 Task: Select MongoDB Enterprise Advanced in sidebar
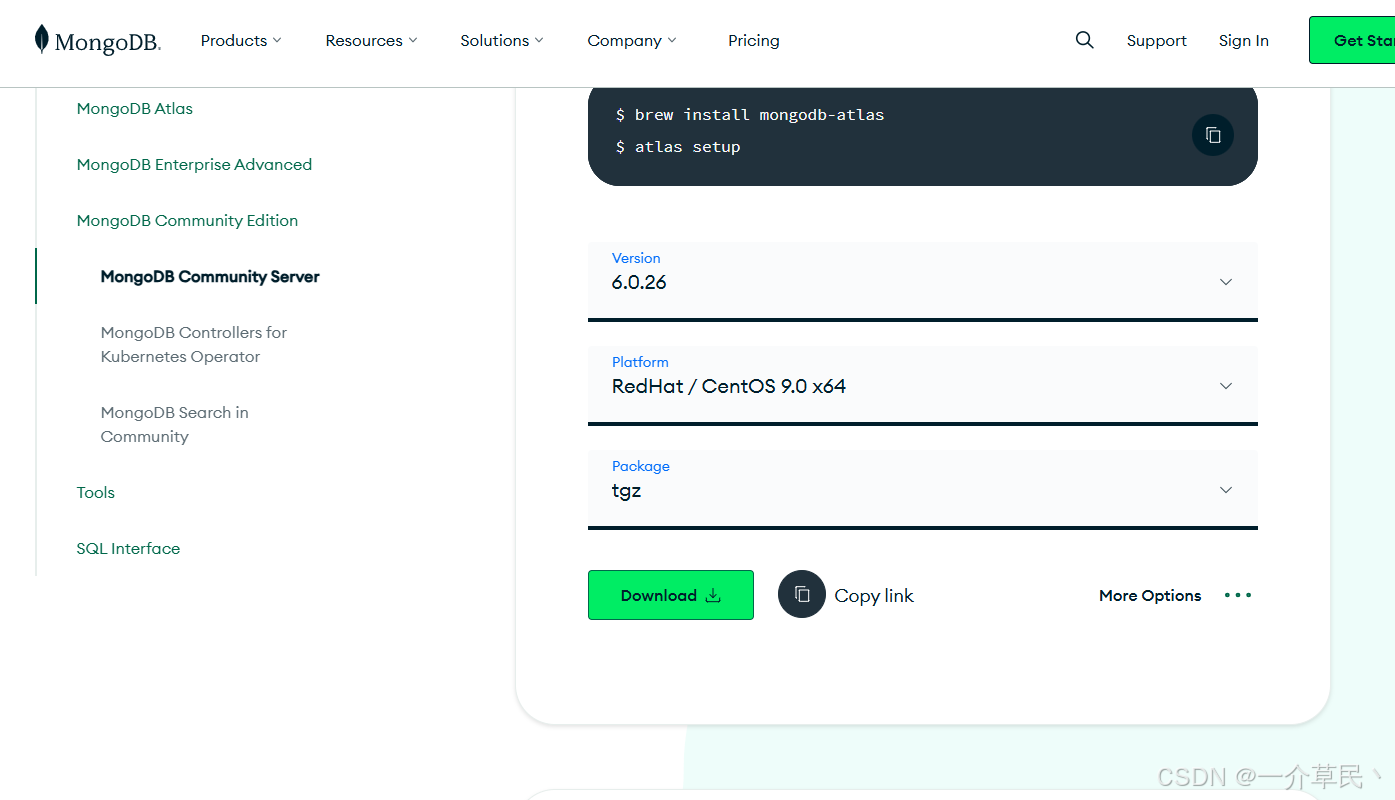(x=194, y=164)
